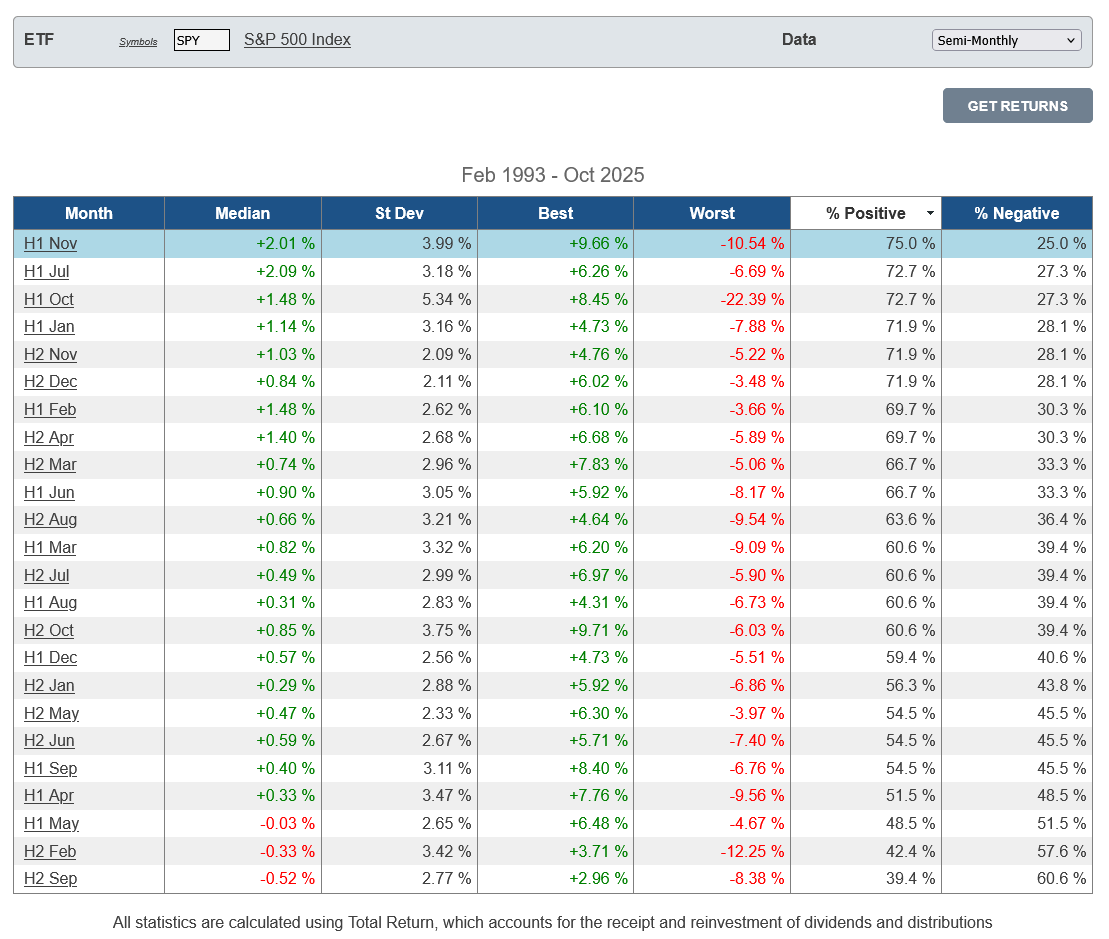
Task: Open the H2 Sep row link
Action: (x=50, y=878)
